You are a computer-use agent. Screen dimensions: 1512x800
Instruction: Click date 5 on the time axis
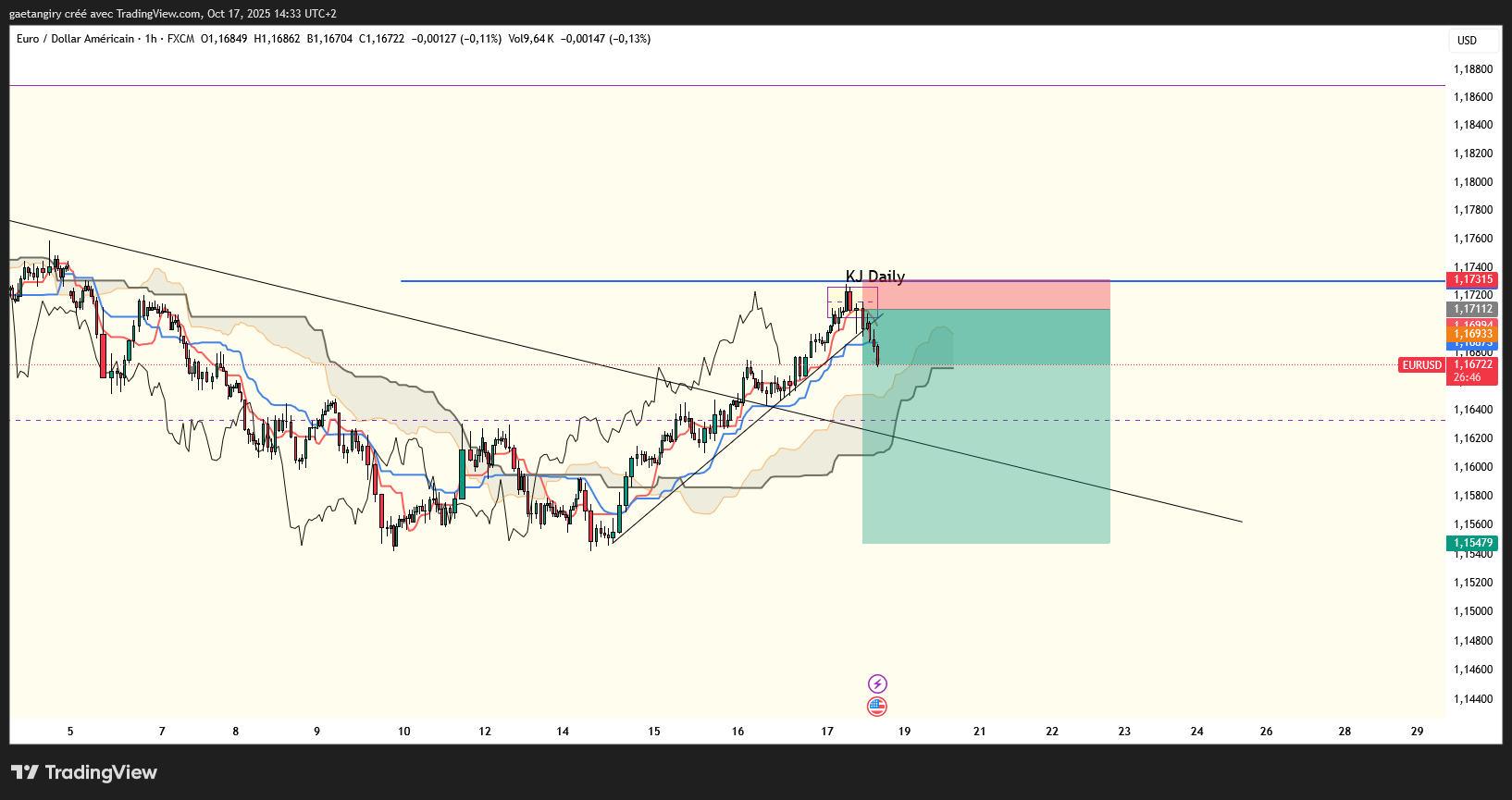(x=70, y=732)
